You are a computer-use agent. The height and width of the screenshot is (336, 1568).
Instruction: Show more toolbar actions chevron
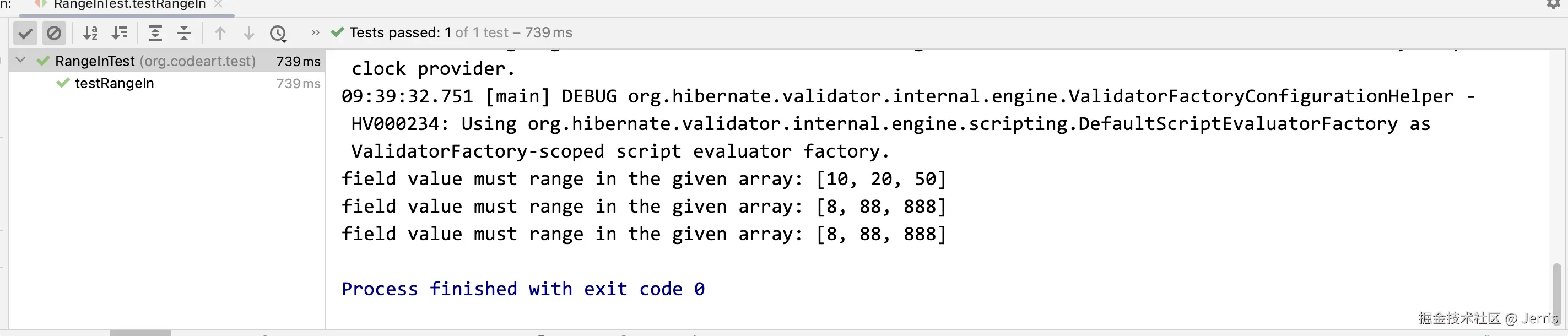click(315, 33)
